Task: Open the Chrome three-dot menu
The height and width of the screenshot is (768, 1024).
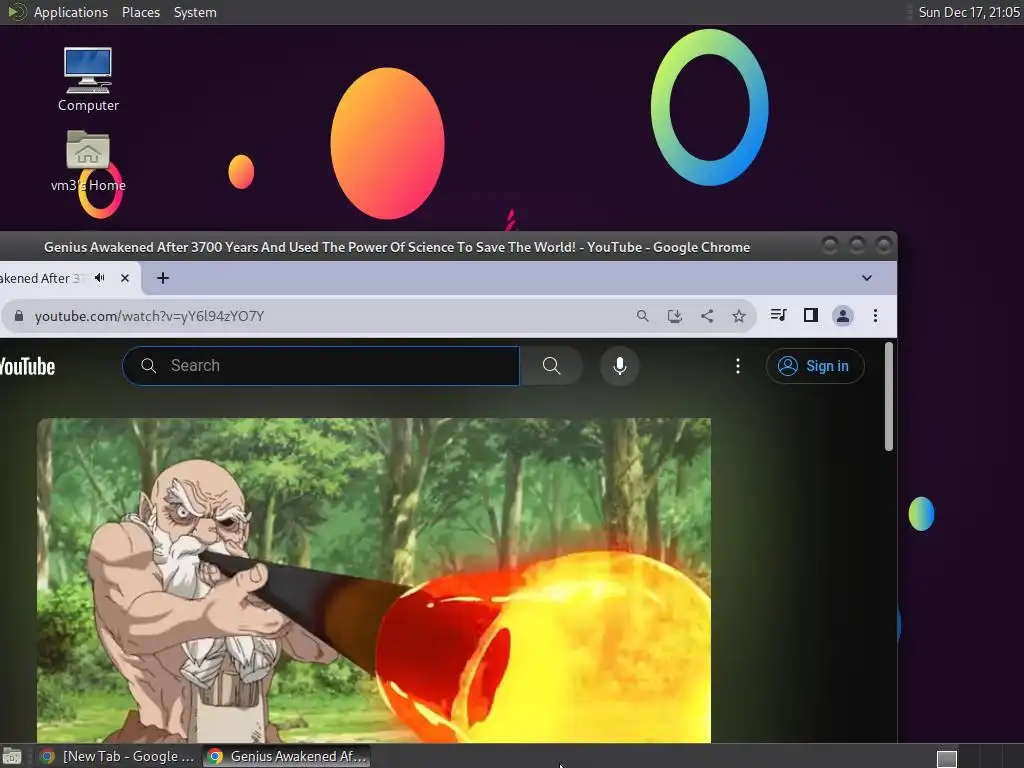Action: point(875,316)
